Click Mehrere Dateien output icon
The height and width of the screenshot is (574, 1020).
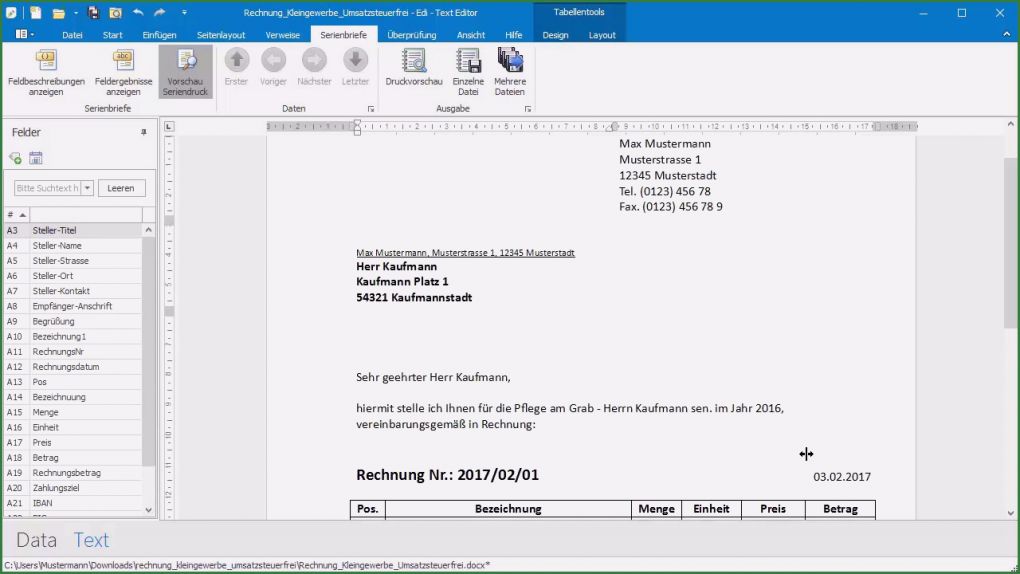pos(510,61)
